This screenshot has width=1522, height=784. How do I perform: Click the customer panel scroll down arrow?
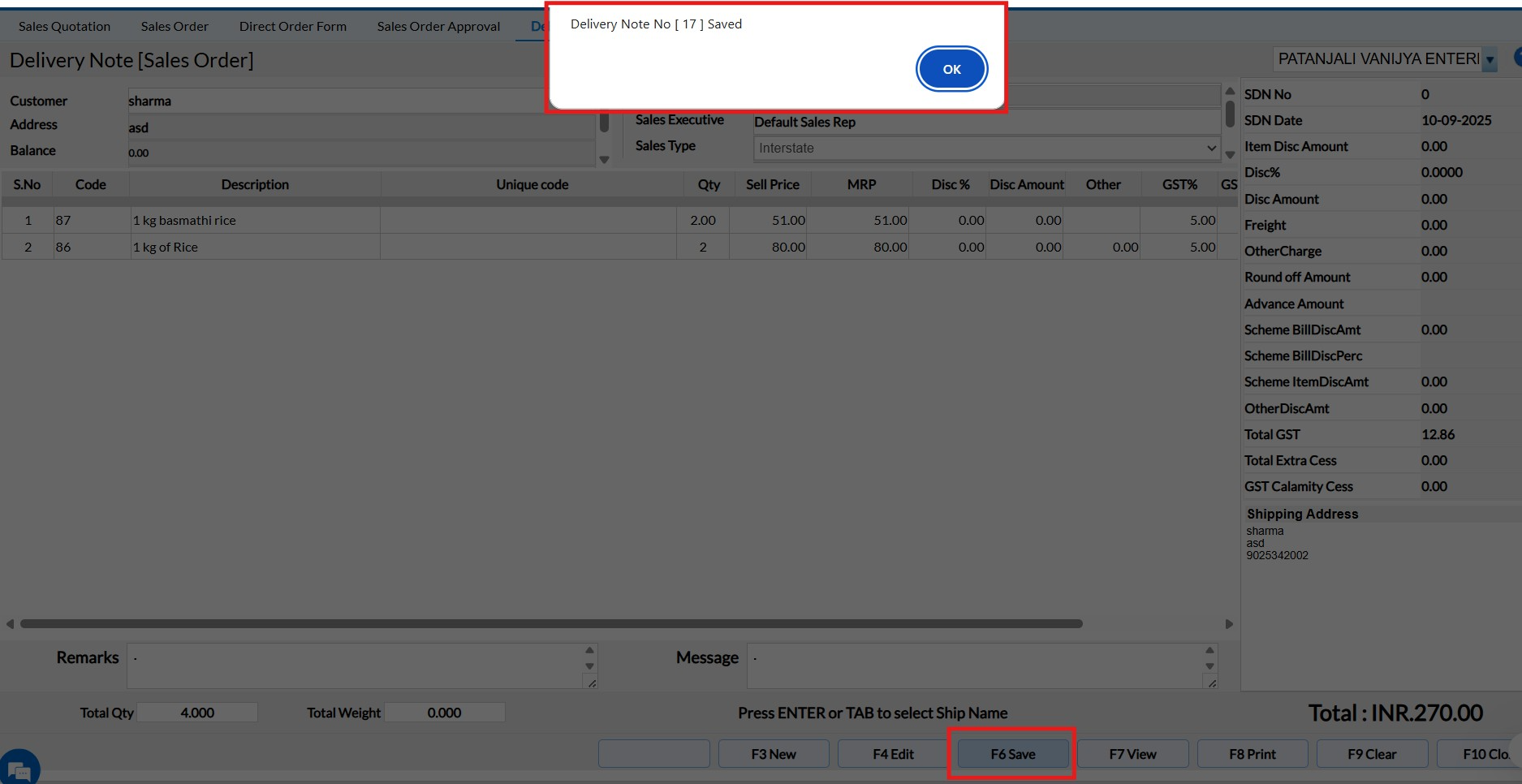pyautogui.click(x=604, y=160)
